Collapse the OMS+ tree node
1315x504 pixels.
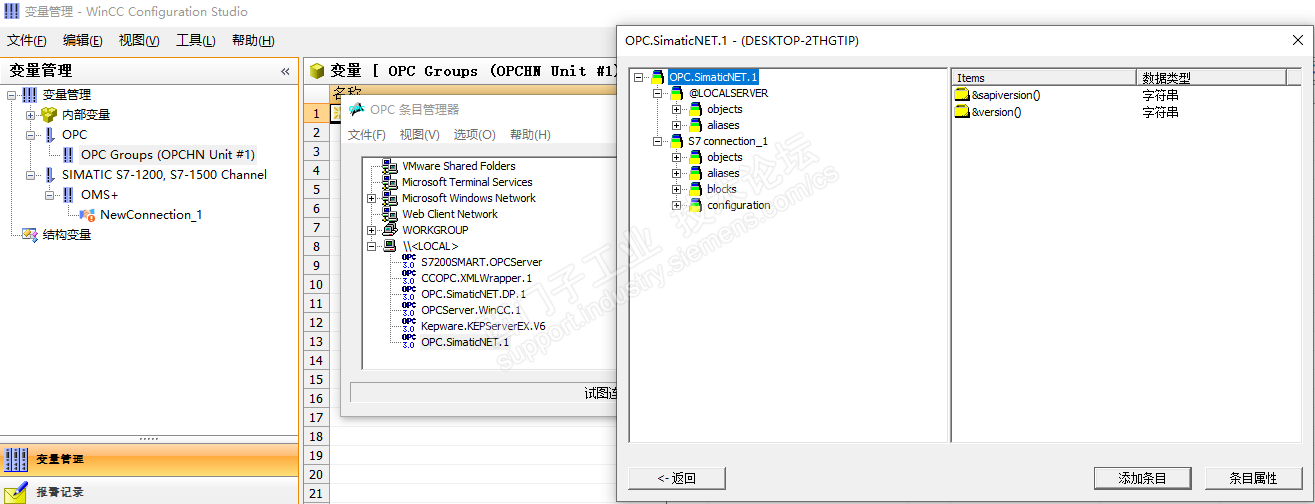coord(49,195)
